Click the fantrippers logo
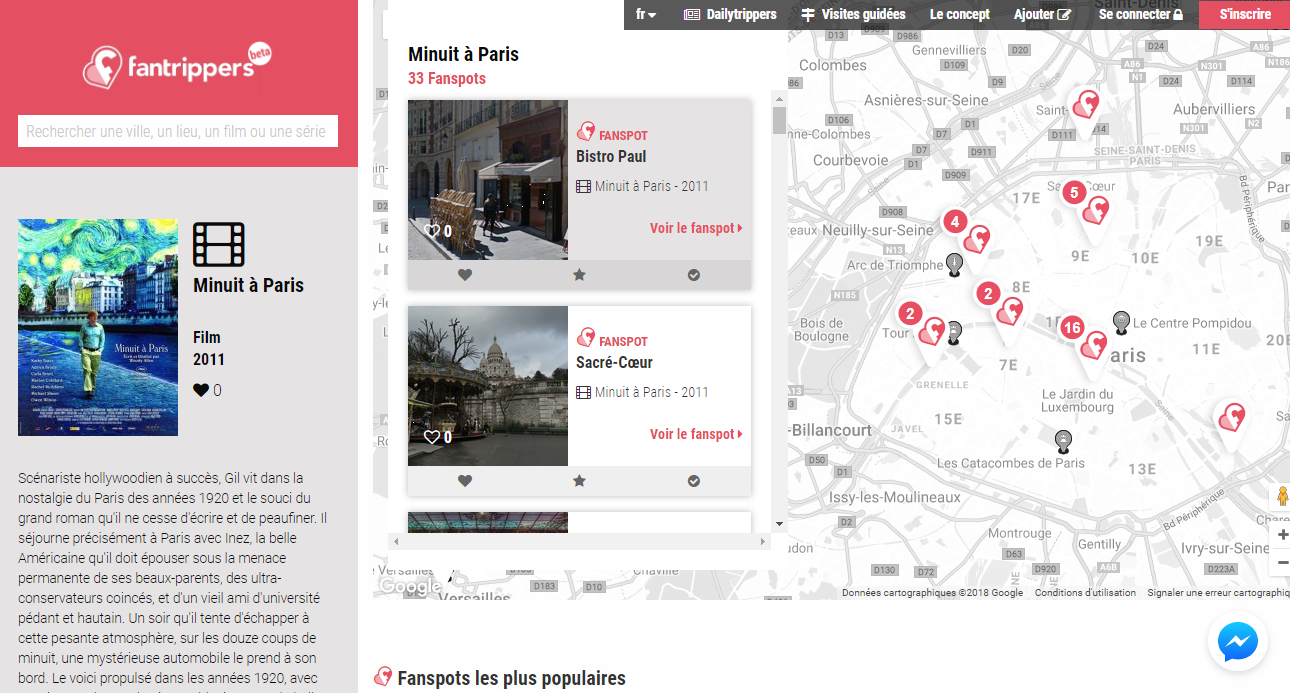The width and height of the screenshot is (1290, 693). (178, 66)
